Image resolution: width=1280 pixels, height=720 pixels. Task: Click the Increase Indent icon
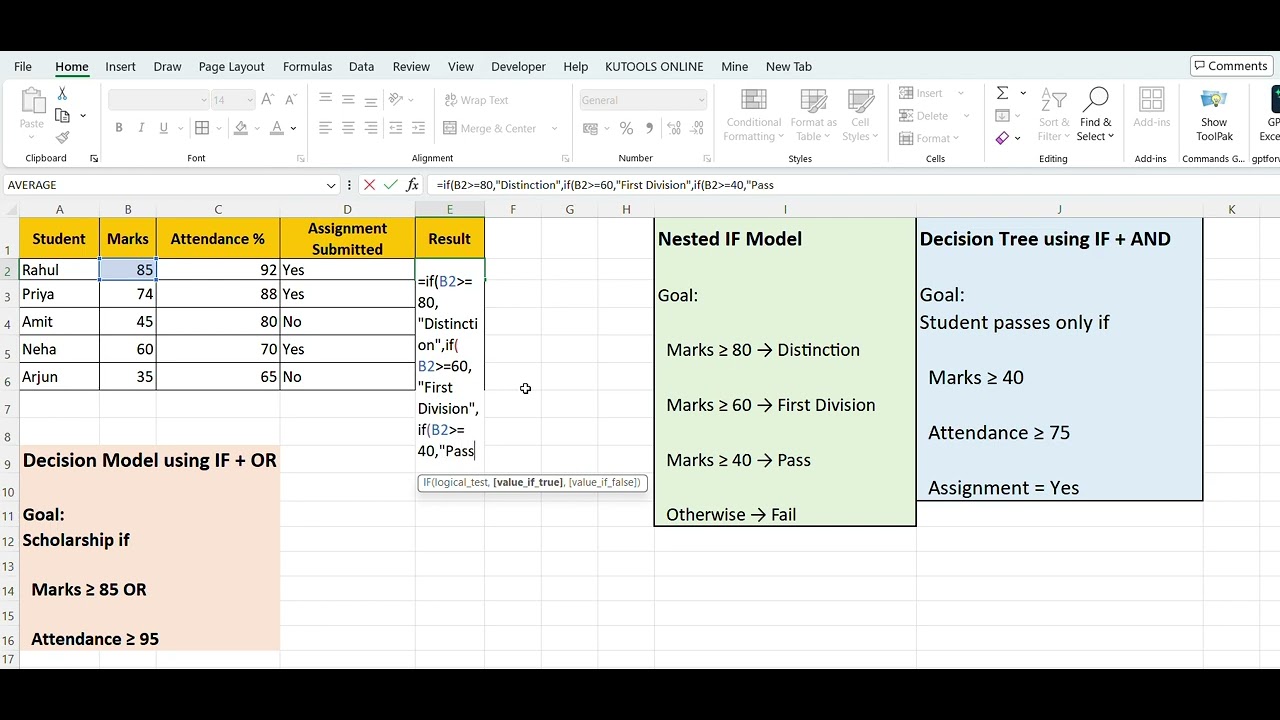click(418, 128)
